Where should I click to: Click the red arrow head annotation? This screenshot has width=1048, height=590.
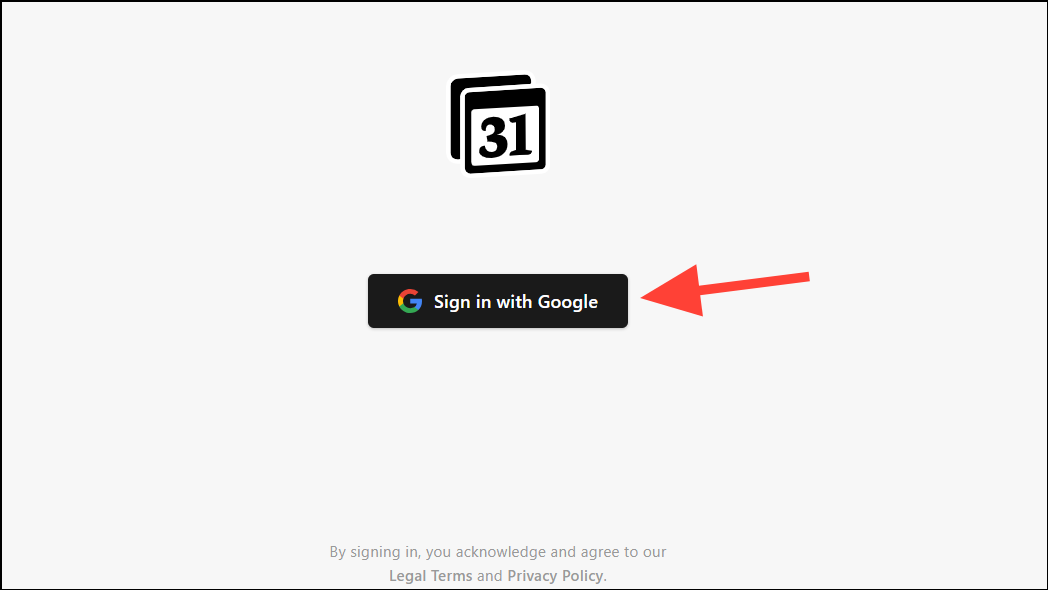point(672,291)
